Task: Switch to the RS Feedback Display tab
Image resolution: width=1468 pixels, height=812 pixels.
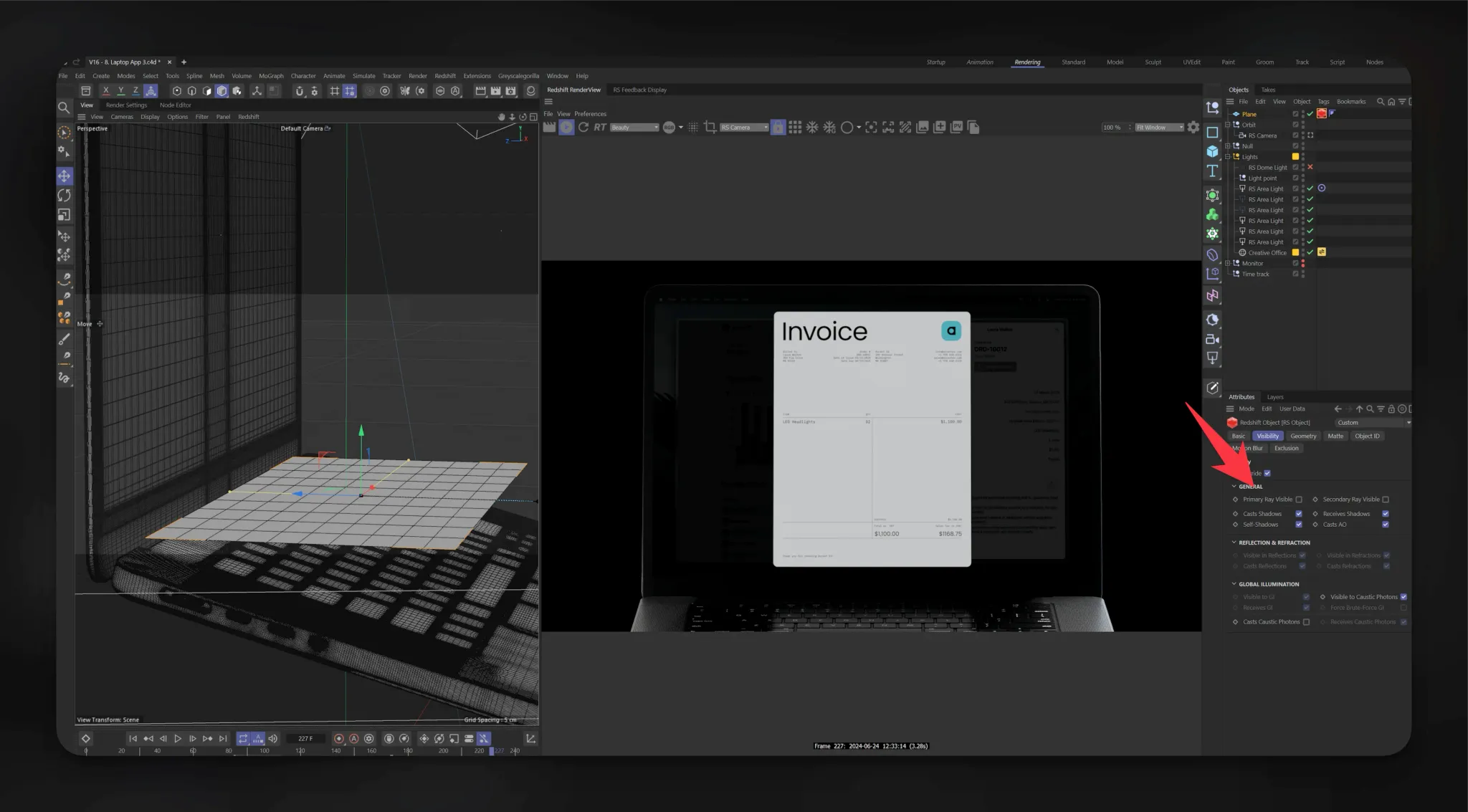Action: click(639, 90)
